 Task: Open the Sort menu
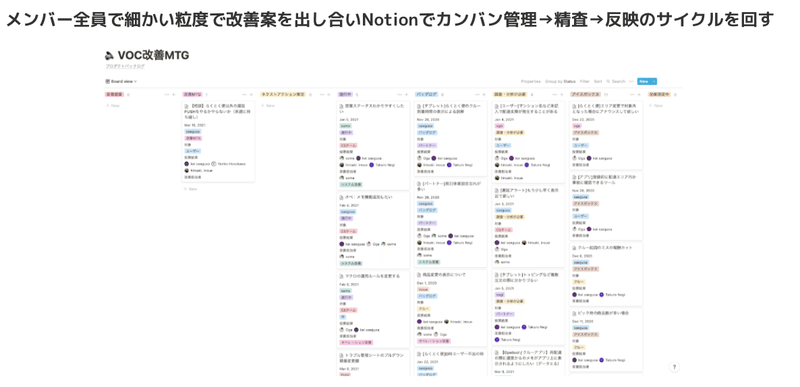(x=598, y=81)
